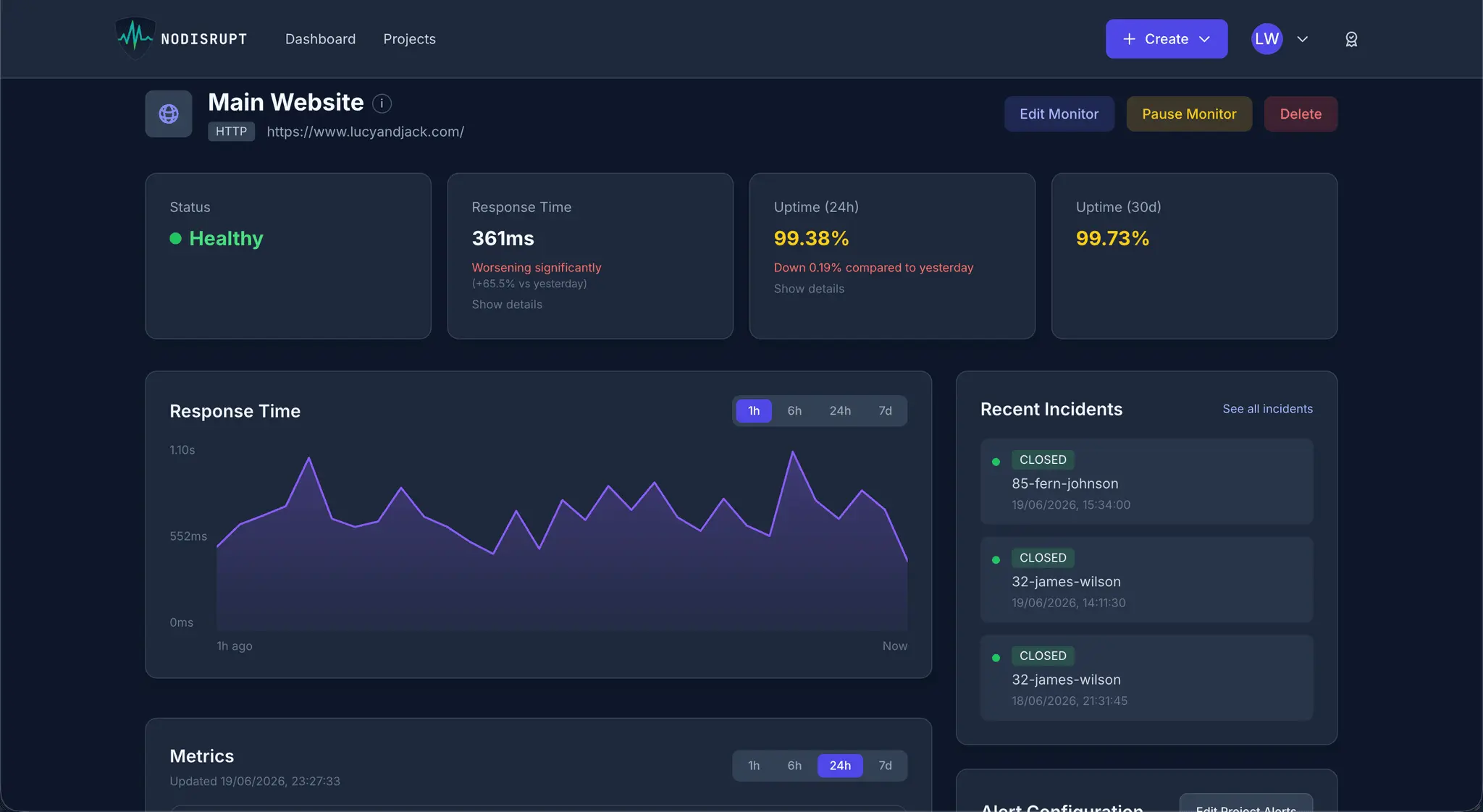Click the https://www.lucyandjack.com/ URL text
Image resolution: width=1483 pixels, height=812 pixels.
click(x=365, y=132)
